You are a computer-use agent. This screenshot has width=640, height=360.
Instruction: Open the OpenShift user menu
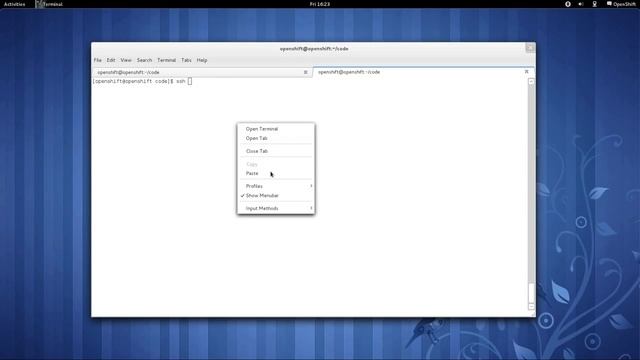point(621,4)
